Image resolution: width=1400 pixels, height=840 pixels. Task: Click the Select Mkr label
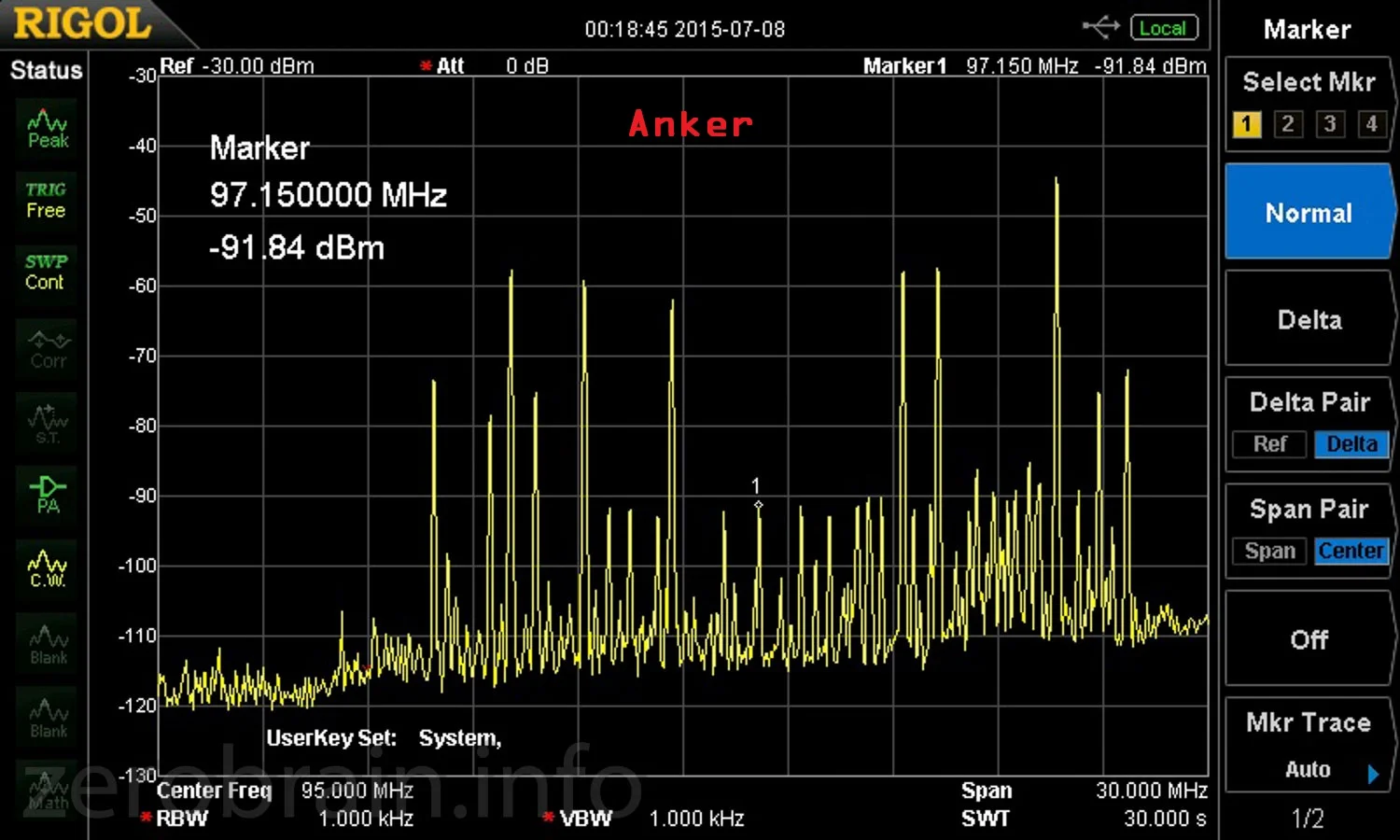pyautogui.click(x=1309, y=82)
